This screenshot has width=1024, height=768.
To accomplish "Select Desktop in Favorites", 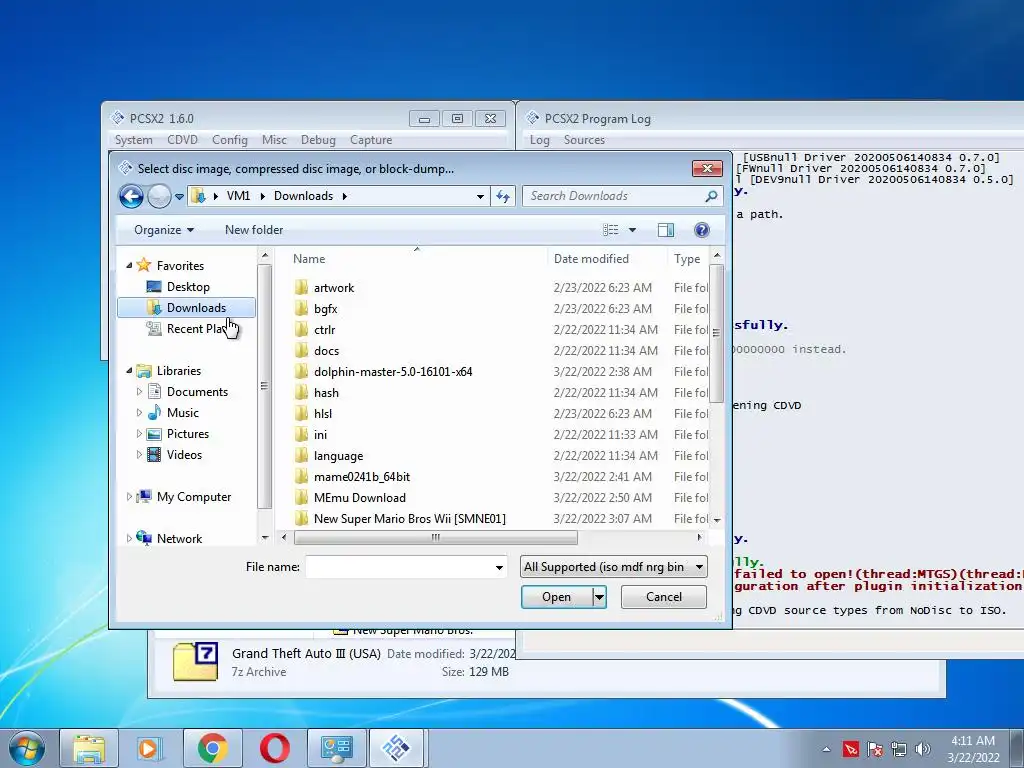I will point(188,287).
